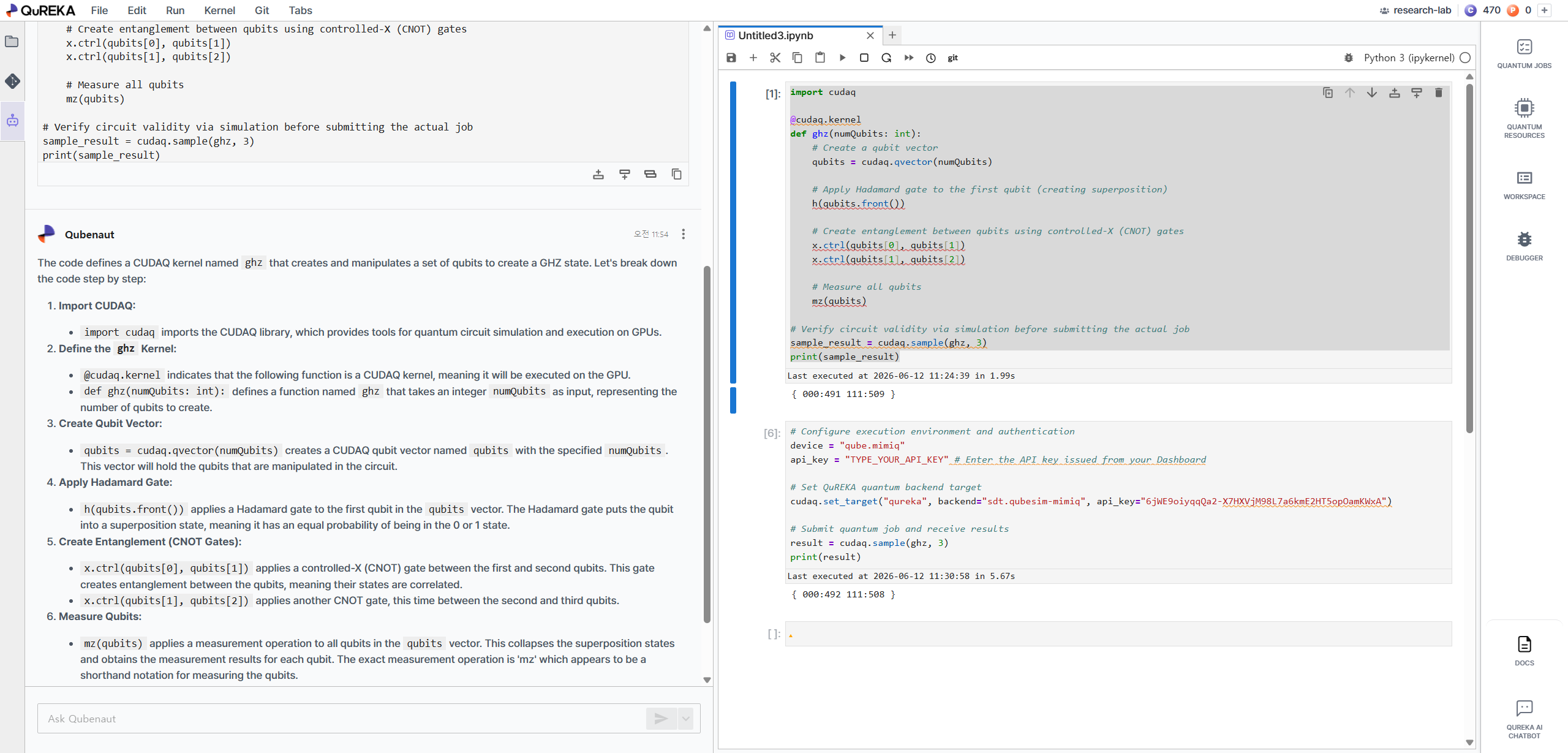Click the chat panel vertical scrollbar
Screen dimensions: 1568x753
click(x=707, y=444)
